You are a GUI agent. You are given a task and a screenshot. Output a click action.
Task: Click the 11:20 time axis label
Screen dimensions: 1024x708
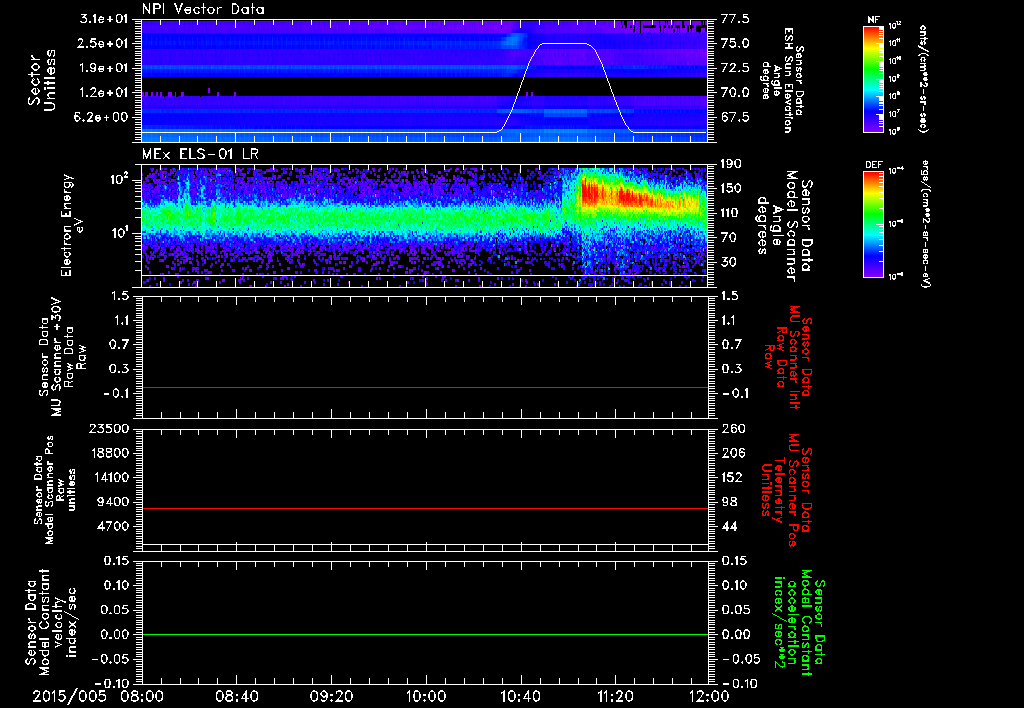click(x=615, y=696)
